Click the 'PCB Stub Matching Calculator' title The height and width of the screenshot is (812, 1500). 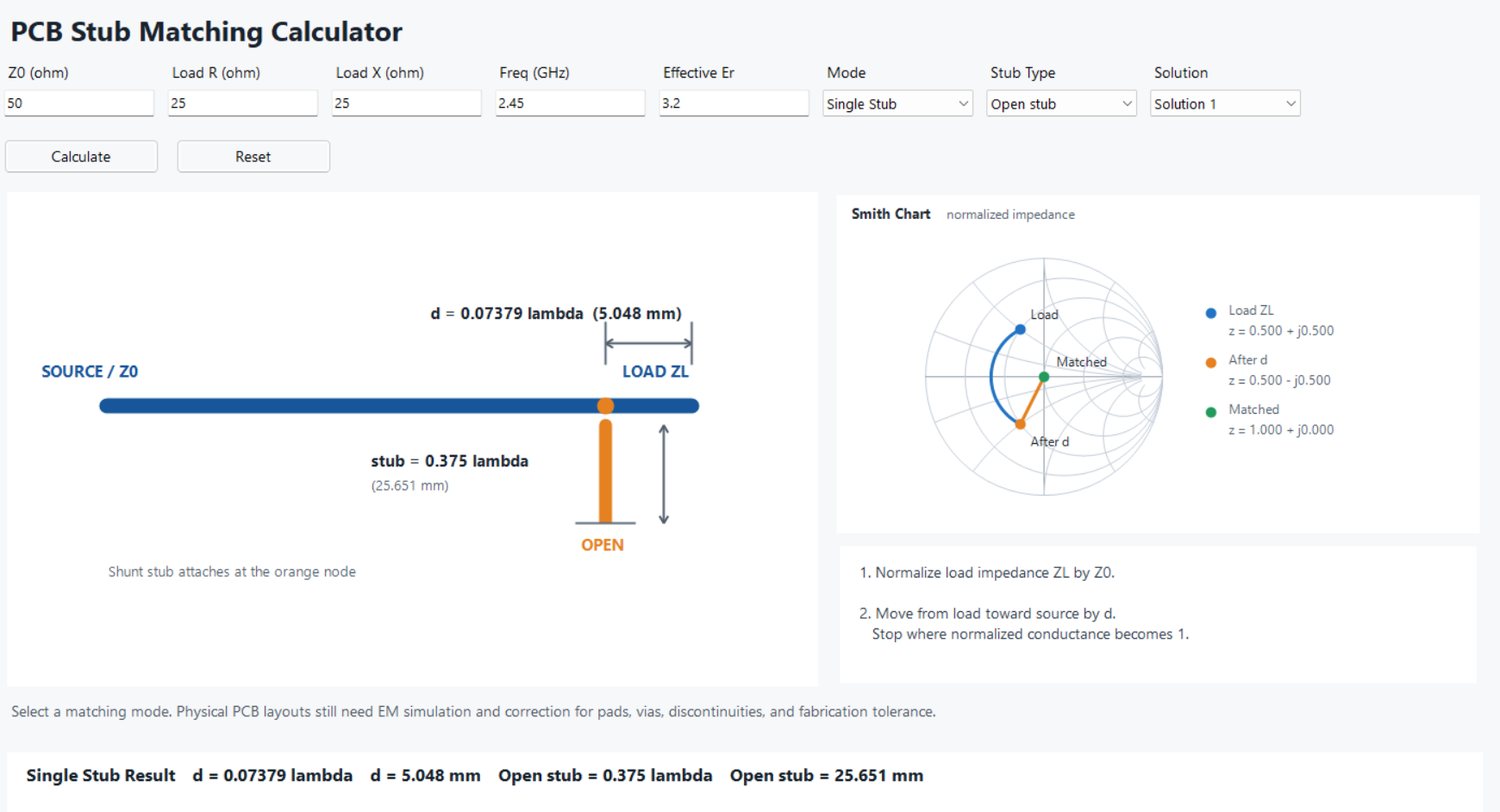click(206, 32)
